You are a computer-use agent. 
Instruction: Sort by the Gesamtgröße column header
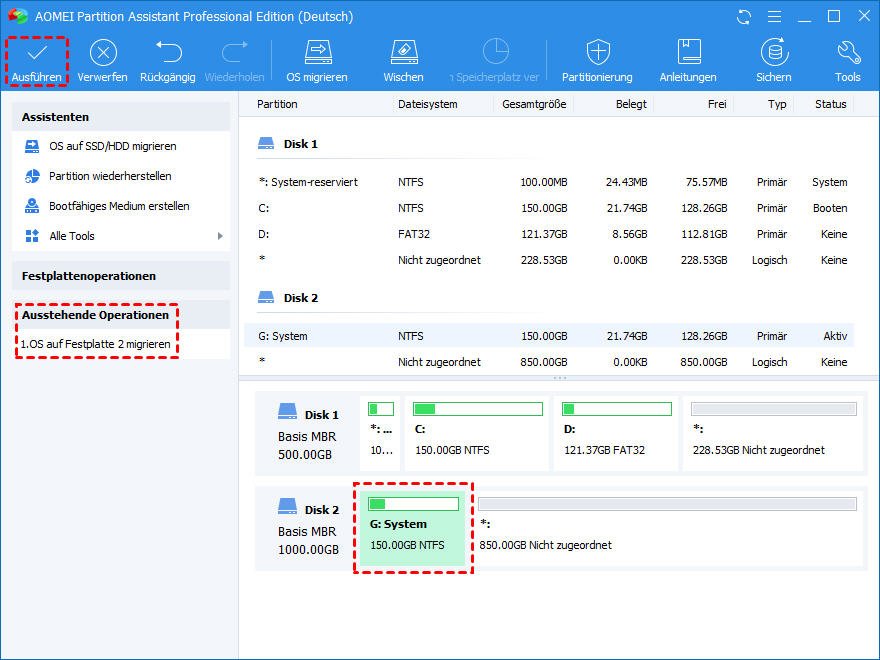coord(534,104)
